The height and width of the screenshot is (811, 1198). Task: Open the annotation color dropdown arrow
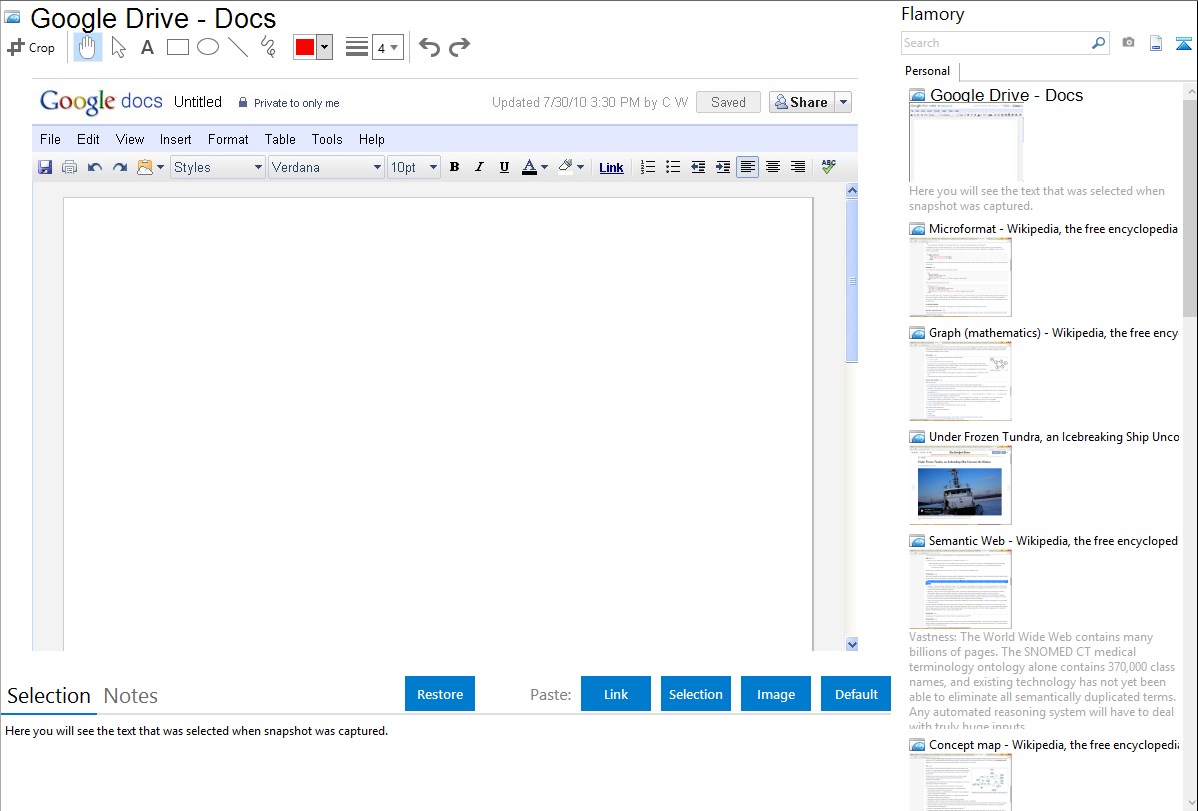click(x=325, y=47)
